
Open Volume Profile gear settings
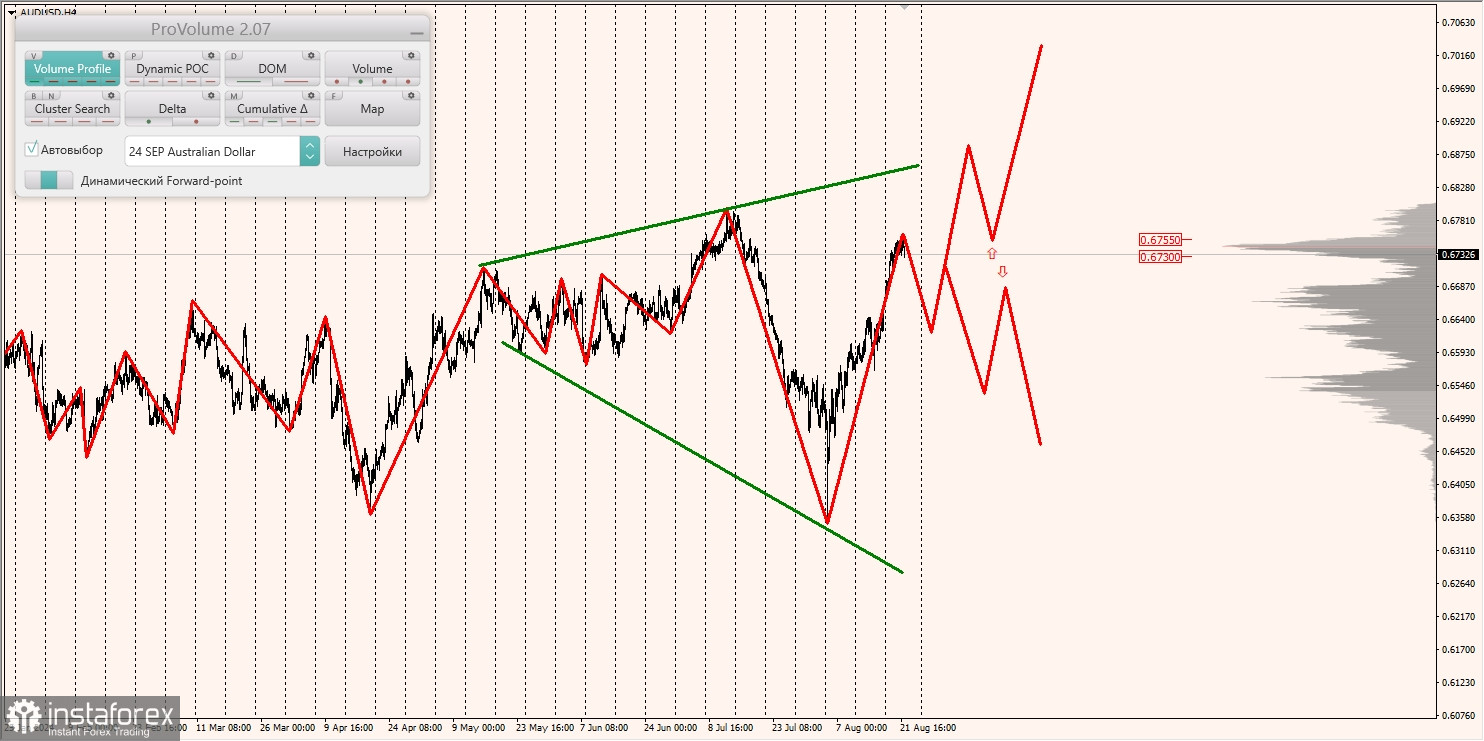[111, 55]
